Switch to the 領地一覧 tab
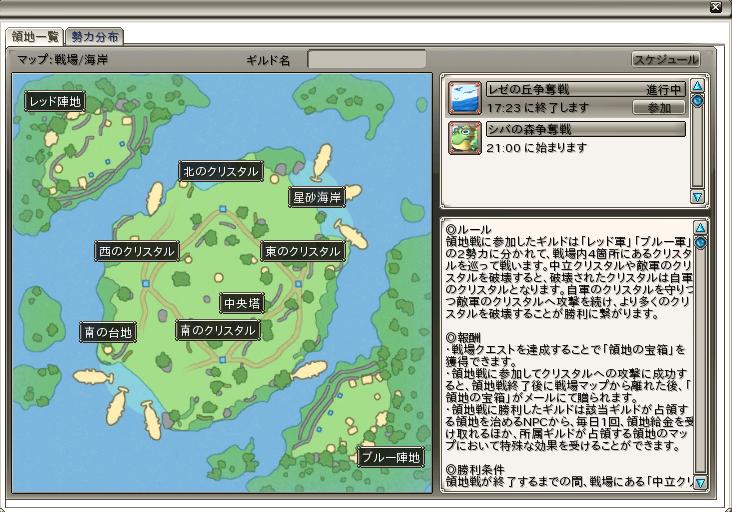This screenshot has width=732, height=512. click(35, 37)
